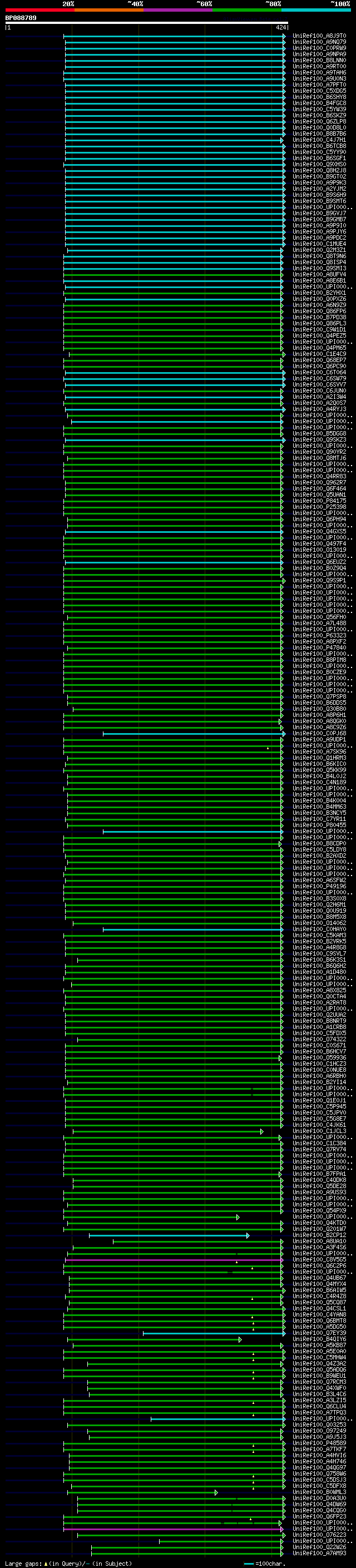Screen dimensions: 356x1568
Task: Click UniRef100_Q7EY39 hit
Action: point(319,1333)
